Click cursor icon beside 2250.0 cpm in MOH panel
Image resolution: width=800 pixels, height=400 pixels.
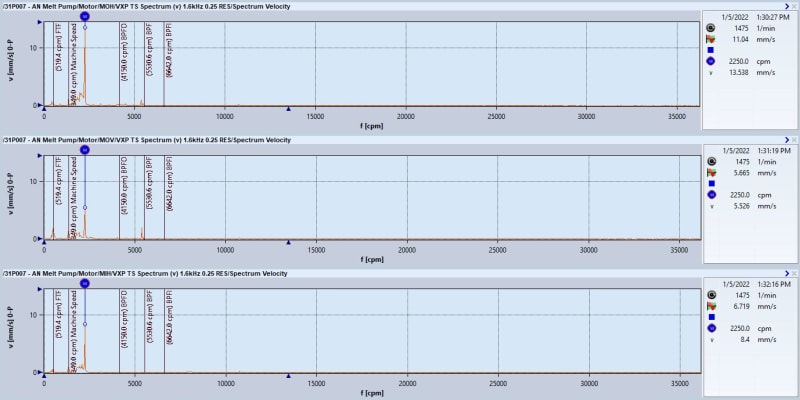[711, 61]
